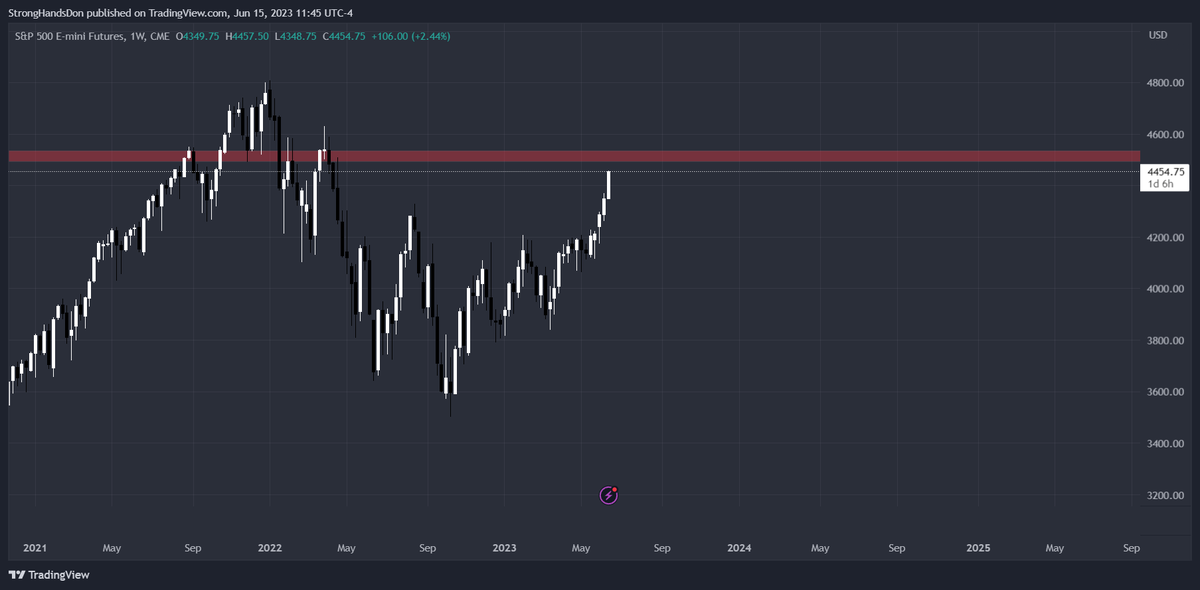Click the 2021 time axis label
Screen dimensions: 1200x590
pos(34,548)
